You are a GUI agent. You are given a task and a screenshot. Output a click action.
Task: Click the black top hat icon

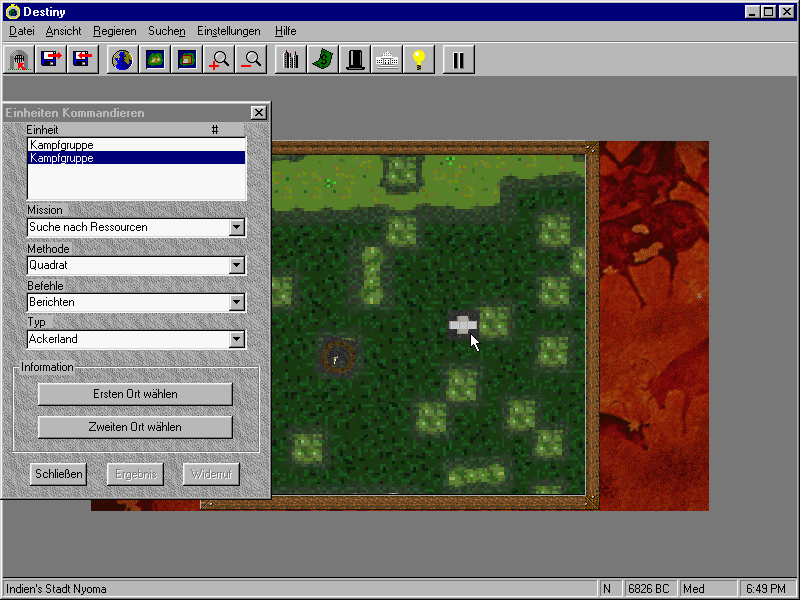(355, 60)
